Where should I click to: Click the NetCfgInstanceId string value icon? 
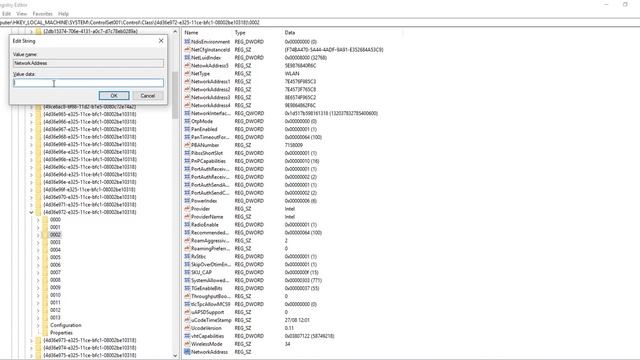point(187,49)
